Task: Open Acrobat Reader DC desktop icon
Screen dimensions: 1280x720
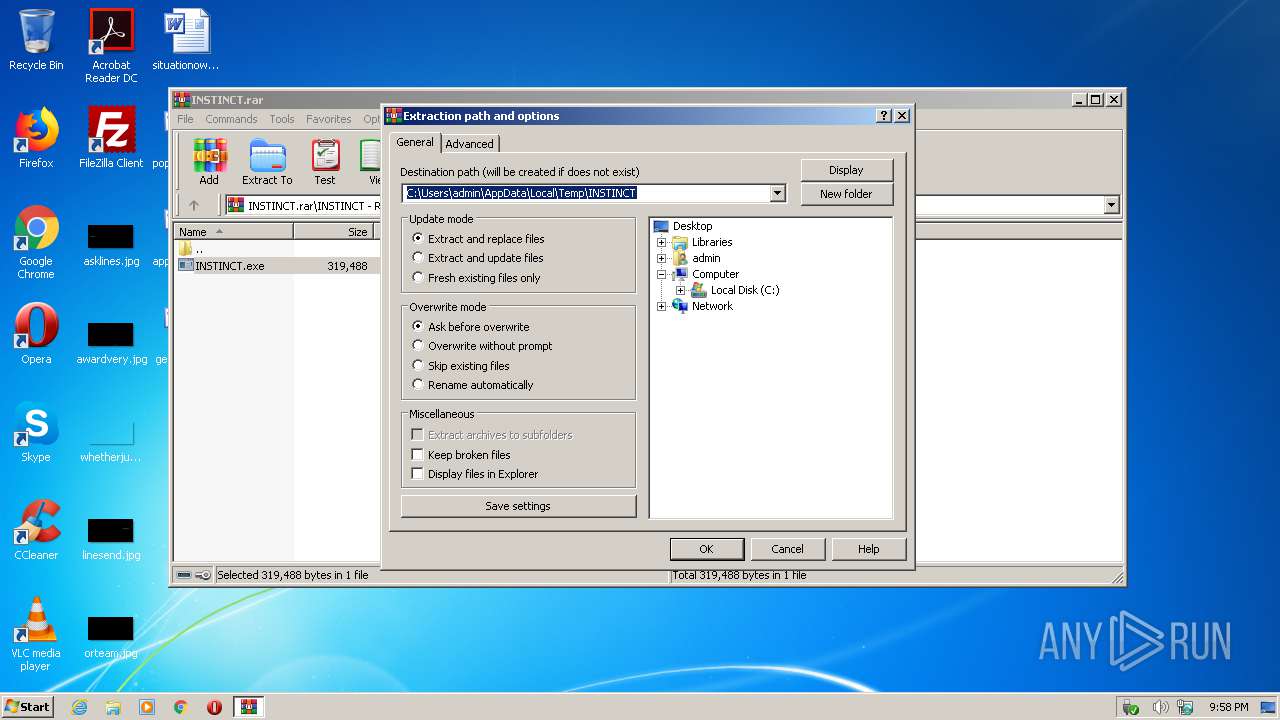Action: pyautogui.click(x=111, y=46)
